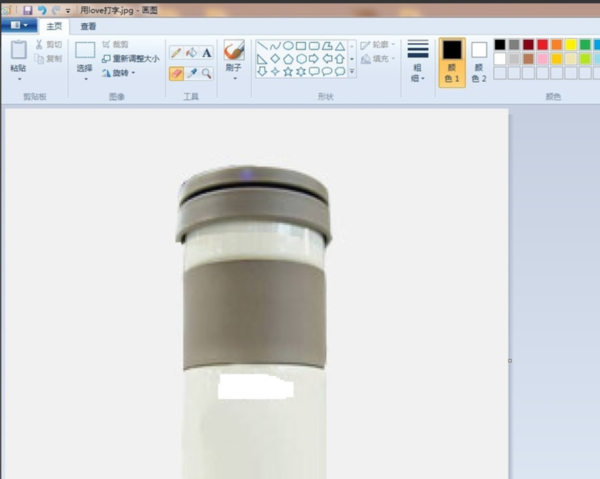Open the Customize Quick Access Toolbar arrow

pos(68,11)
